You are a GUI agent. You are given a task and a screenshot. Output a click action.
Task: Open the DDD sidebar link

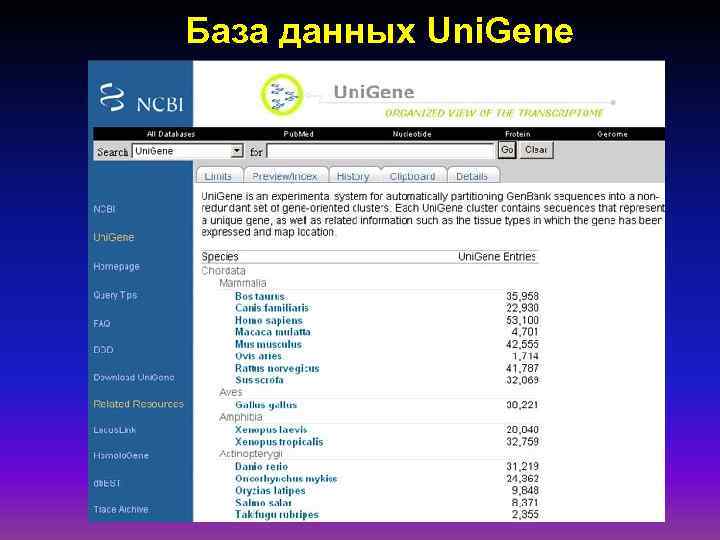pyautogui.click(x=103, y=349)
